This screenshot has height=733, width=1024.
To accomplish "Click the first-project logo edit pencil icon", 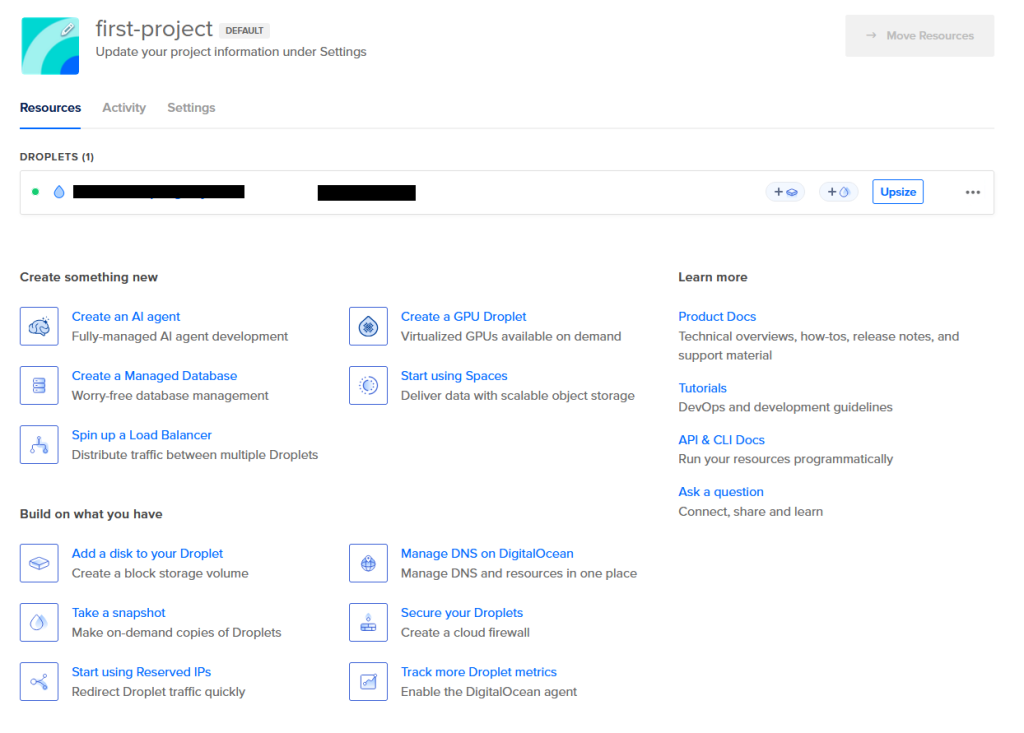I will pos(67,29).
